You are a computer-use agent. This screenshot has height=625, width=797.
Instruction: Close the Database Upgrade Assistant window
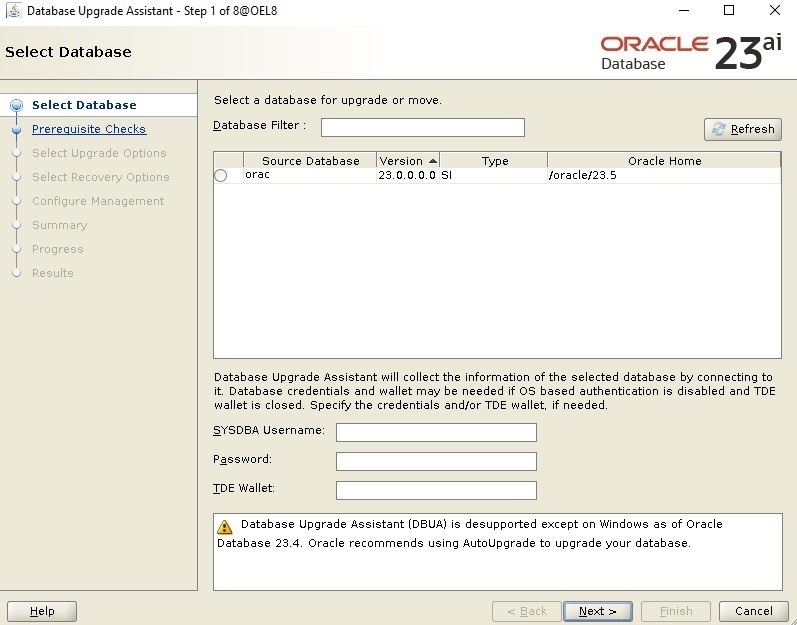[x=775, y=10]
